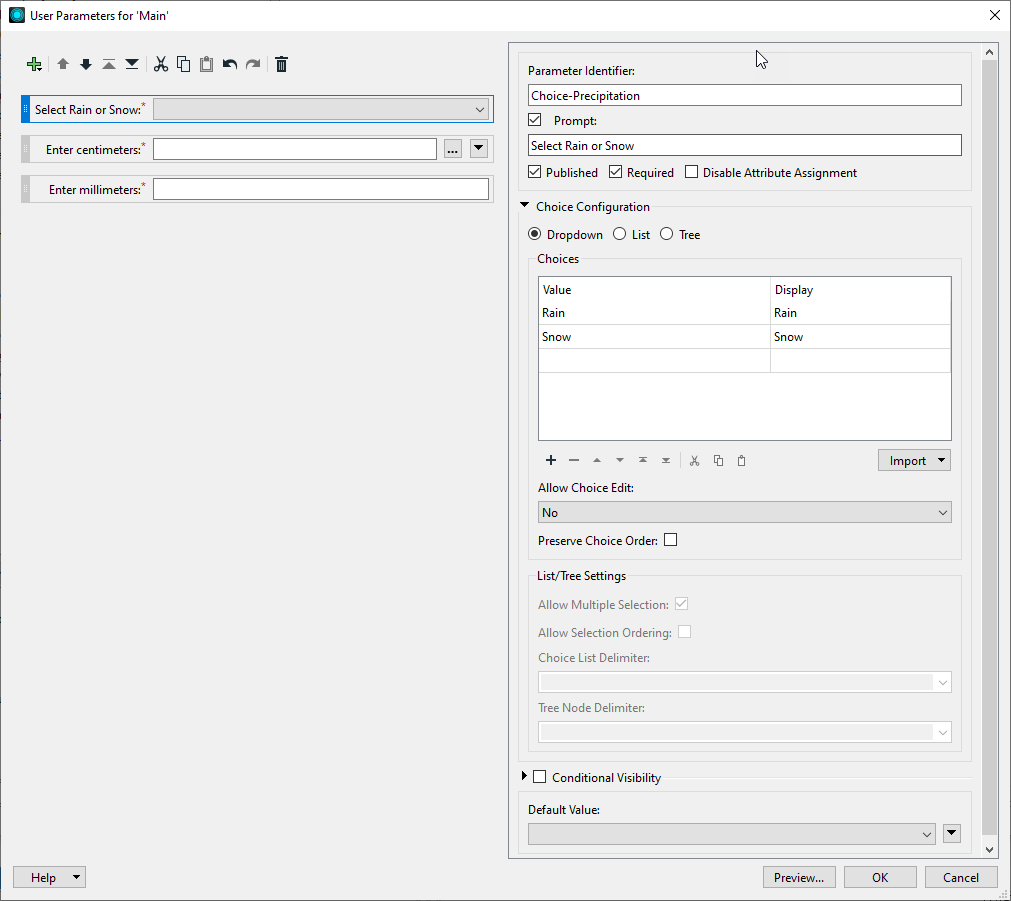Image resolution: width=1011 pixels, height=901 pixels.
Task: Click the green add parameter plus icon
Action: coord(34,64)
